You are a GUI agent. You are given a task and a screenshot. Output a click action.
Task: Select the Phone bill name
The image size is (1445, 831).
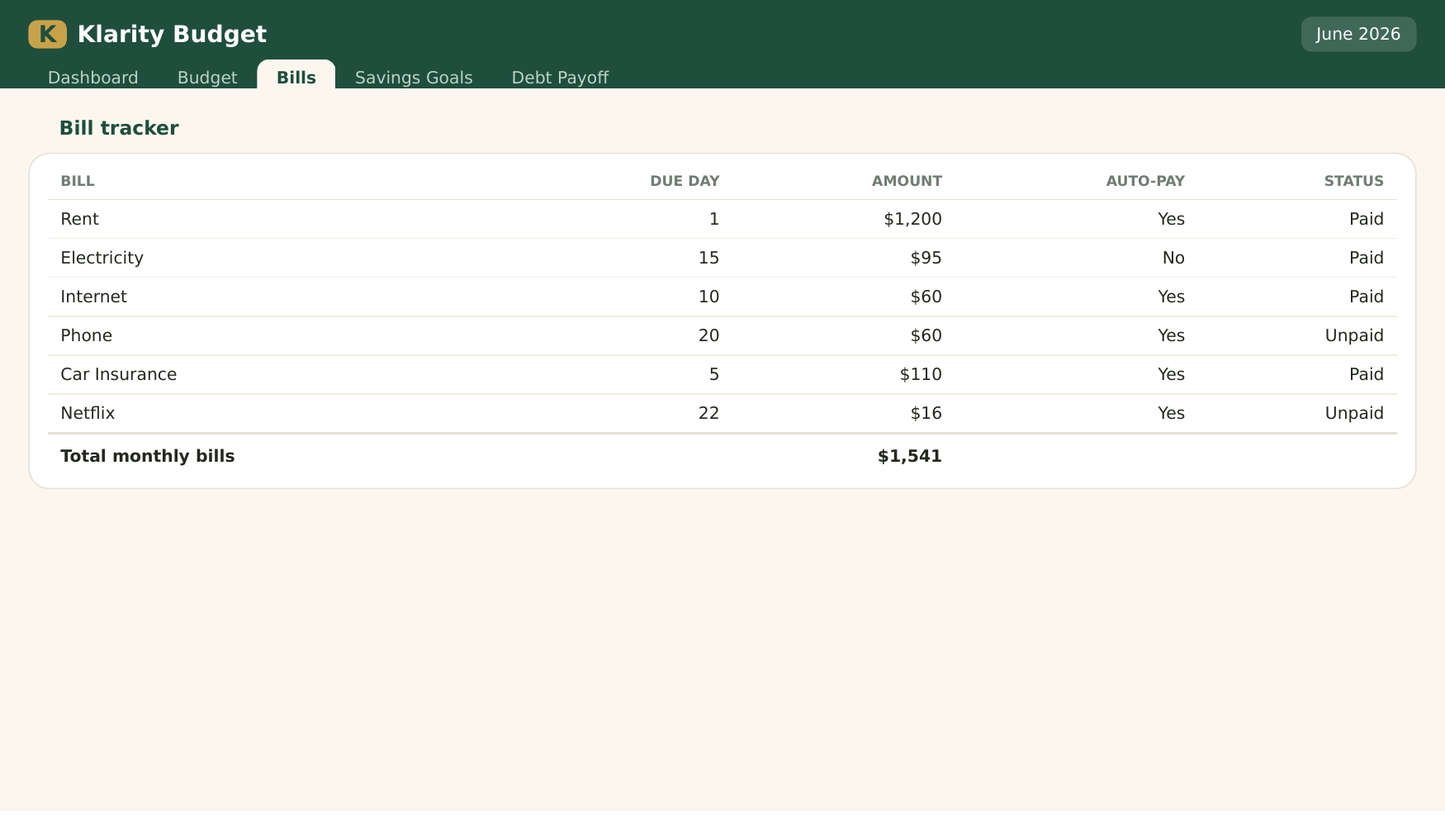[x=86, y=336]
